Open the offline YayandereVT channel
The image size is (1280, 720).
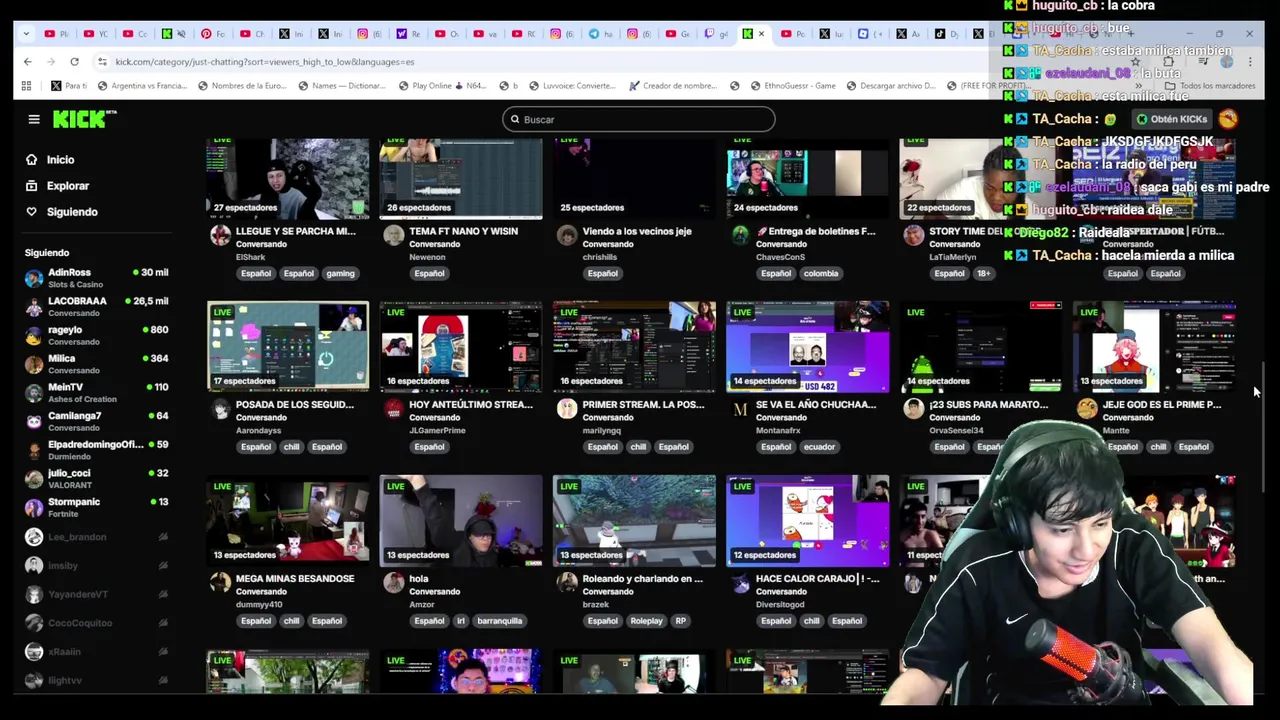point(96,594)
